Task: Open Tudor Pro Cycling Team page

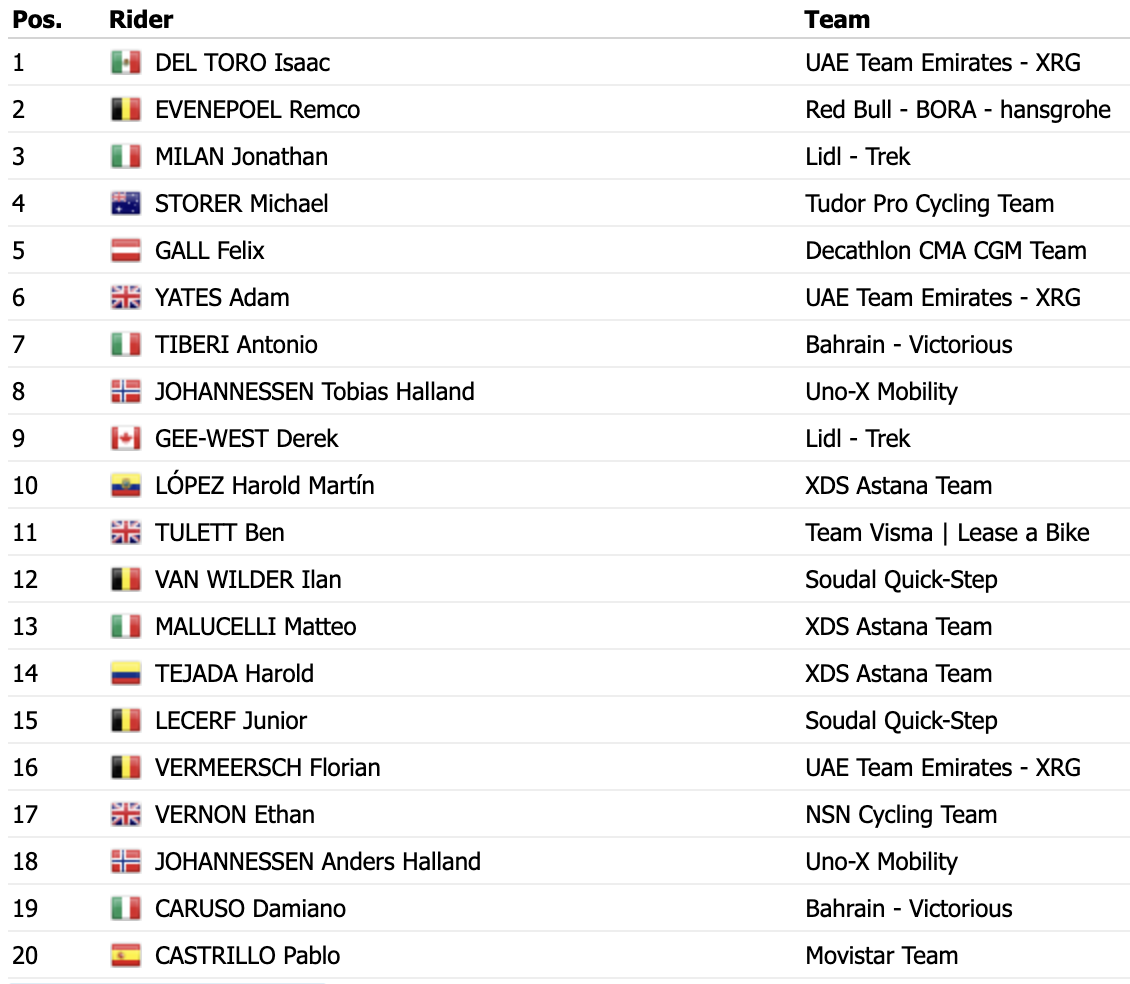Action: [x=929, y=204]
